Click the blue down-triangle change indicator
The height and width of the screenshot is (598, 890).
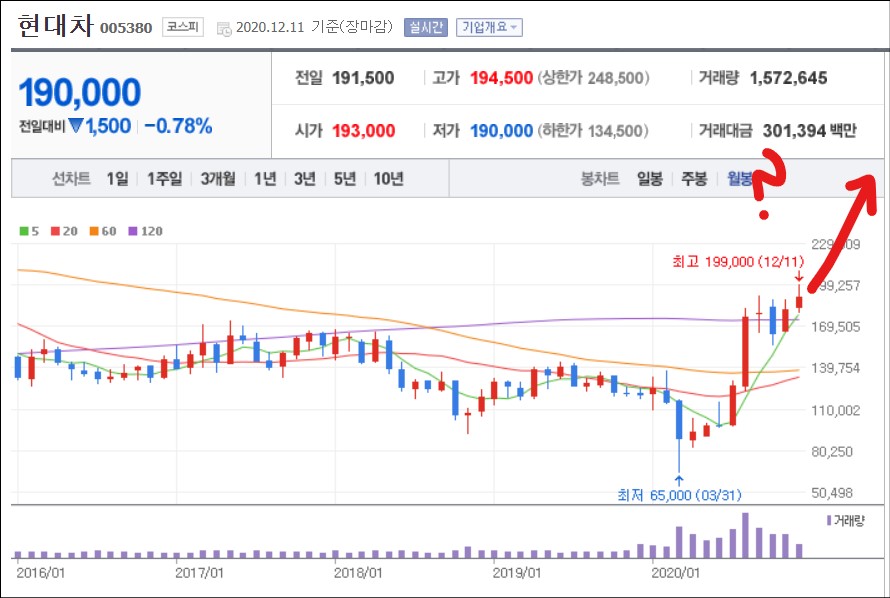(x=76, y=125)
